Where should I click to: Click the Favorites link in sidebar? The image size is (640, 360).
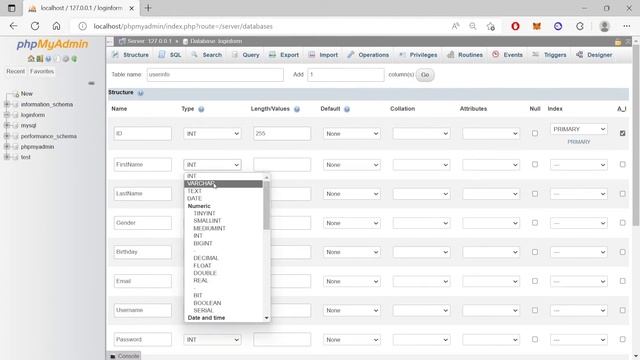tap(42, 71)
